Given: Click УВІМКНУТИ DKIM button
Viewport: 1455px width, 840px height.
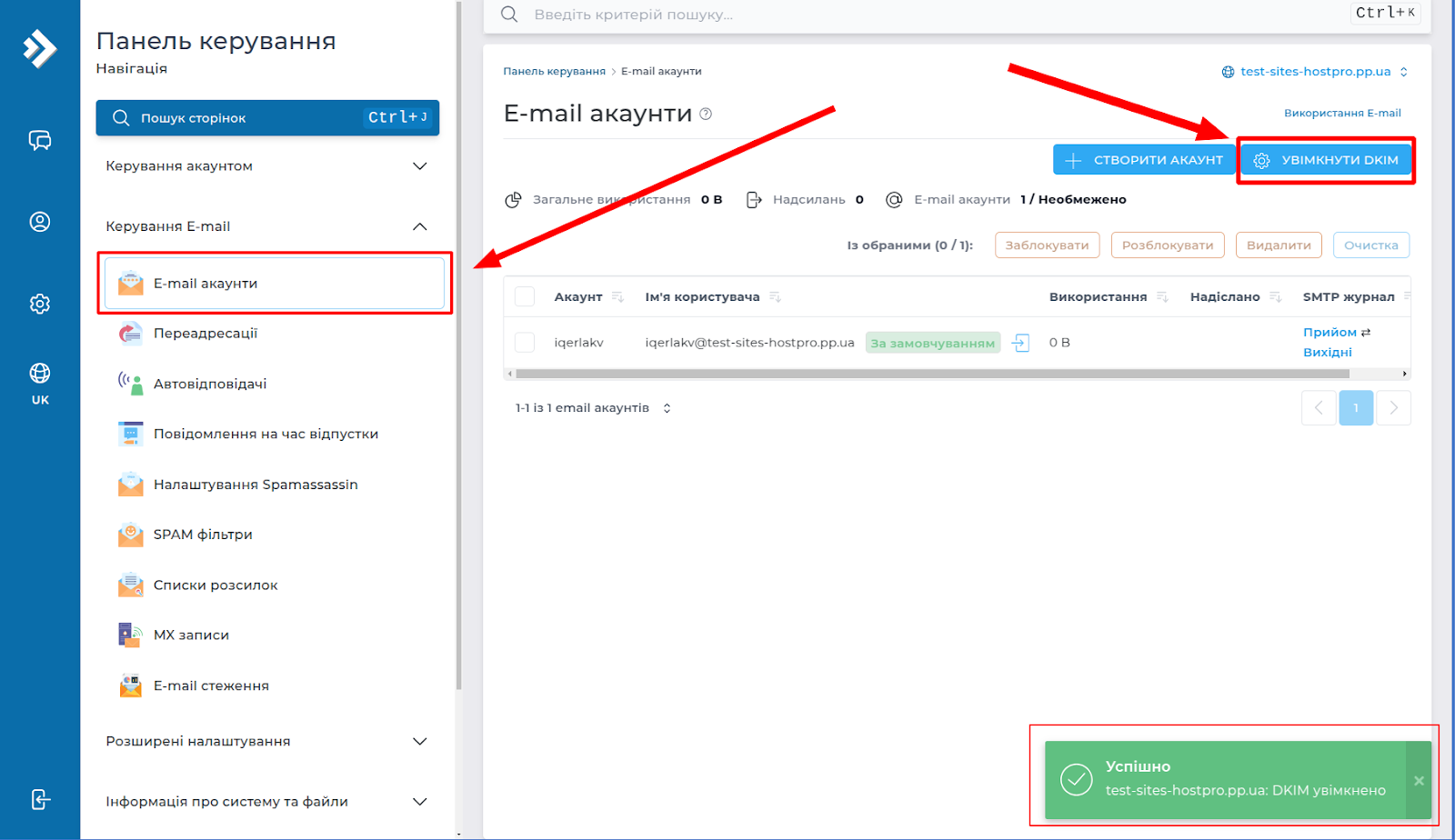Looking at the screenshot, I should 1326,160.
